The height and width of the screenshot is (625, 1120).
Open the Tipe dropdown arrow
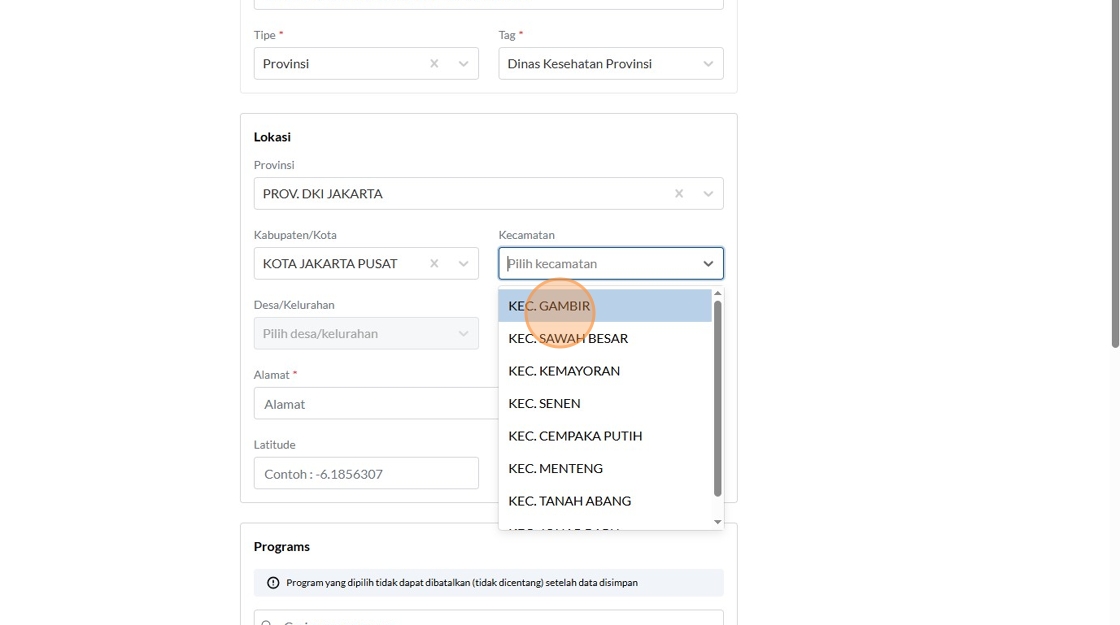coord(463,64)
